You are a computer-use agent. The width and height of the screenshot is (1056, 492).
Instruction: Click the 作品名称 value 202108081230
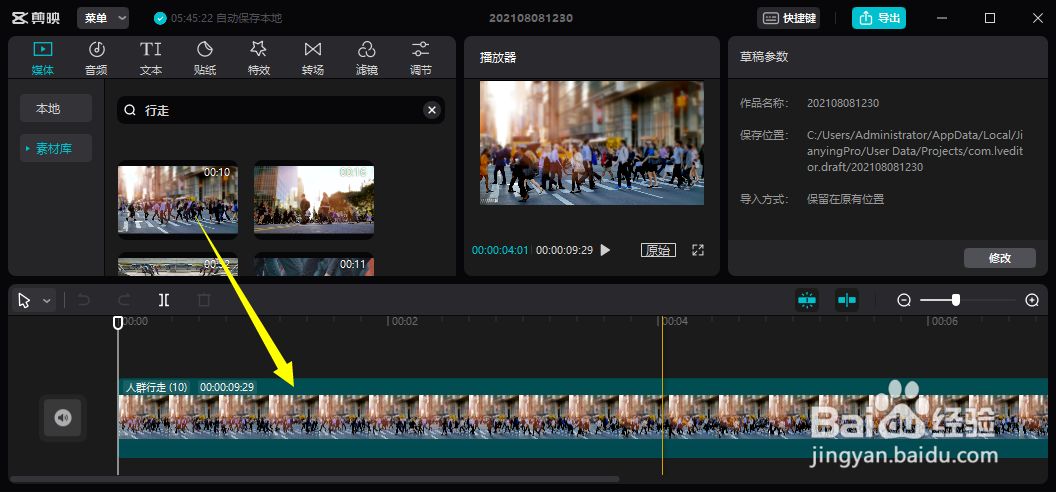tap(843, 104)
